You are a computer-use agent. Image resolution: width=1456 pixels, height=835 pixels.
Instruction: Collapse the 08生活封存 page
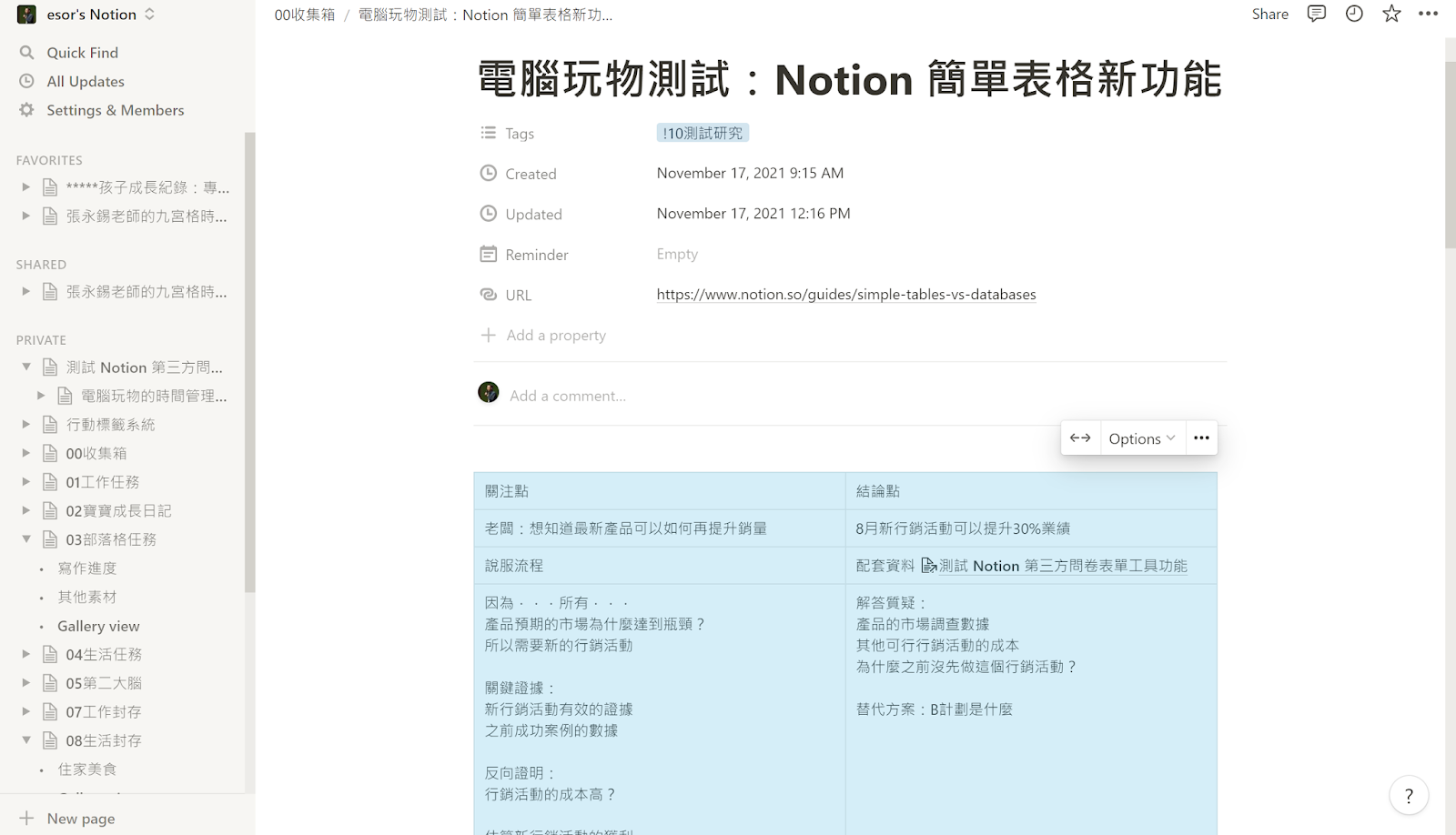pos(26,740)
